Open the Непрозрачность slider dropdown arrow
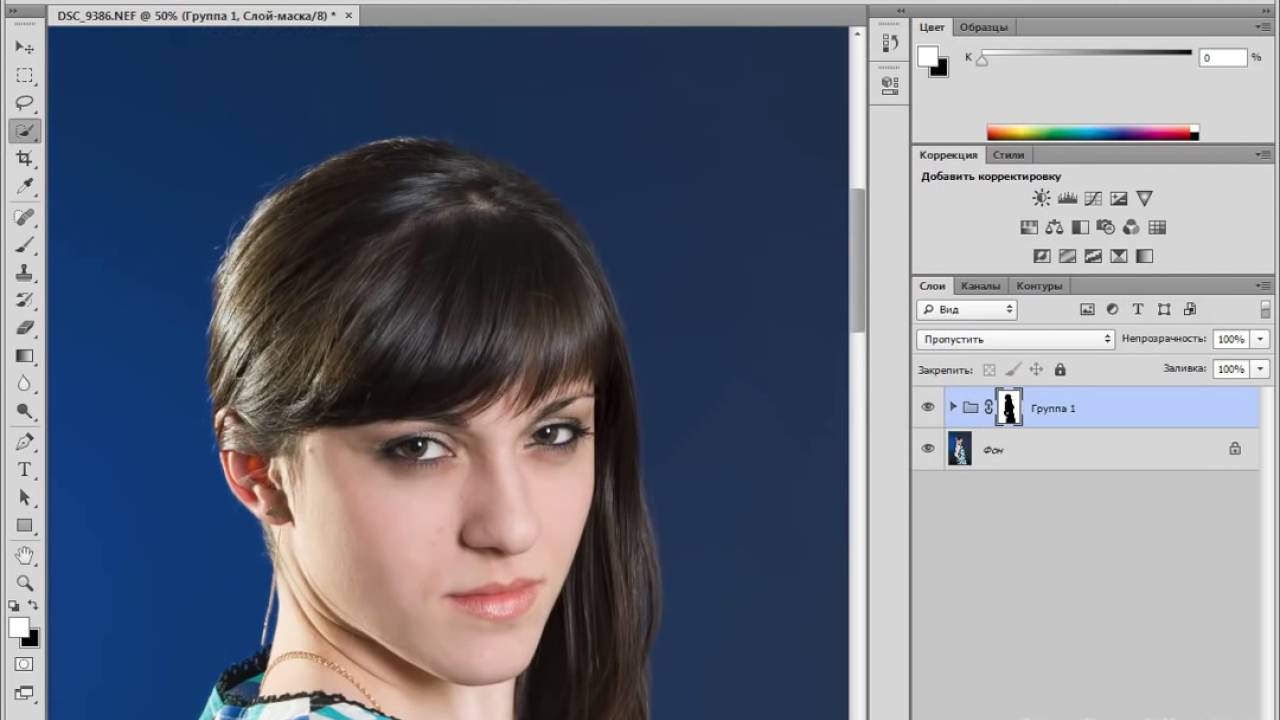This screenshot has width=1280, height=720. tap(1260, 339)
